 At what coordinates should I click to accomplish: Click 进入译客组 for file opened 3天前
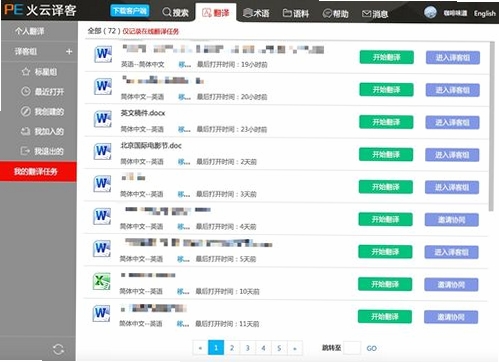coord(452,187)
